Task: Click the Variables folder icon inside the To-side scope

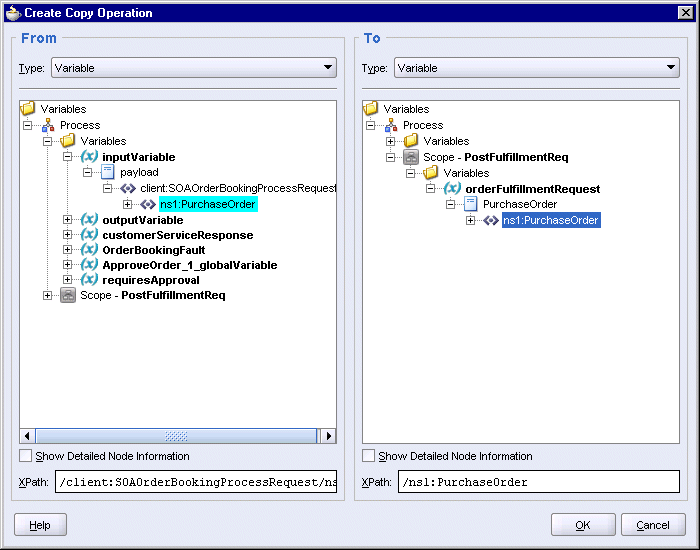Action: click(x=431, y=173)
